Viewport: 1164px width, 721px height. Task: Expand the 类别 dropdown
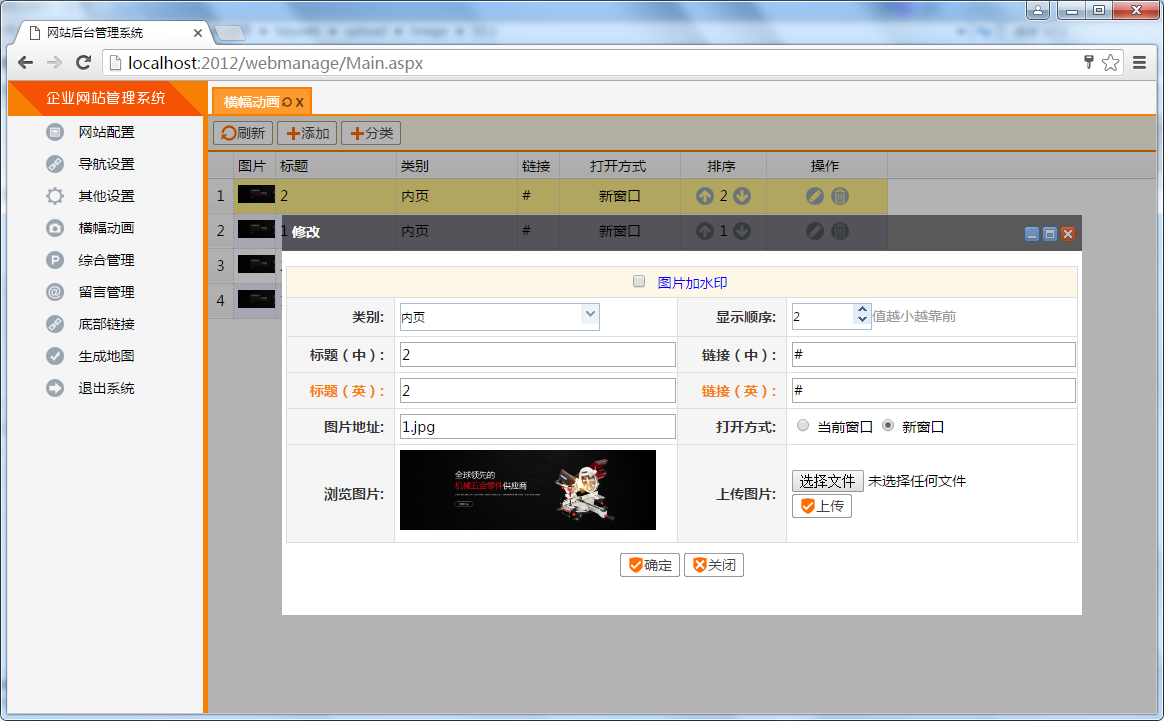(x=589, y=315)
